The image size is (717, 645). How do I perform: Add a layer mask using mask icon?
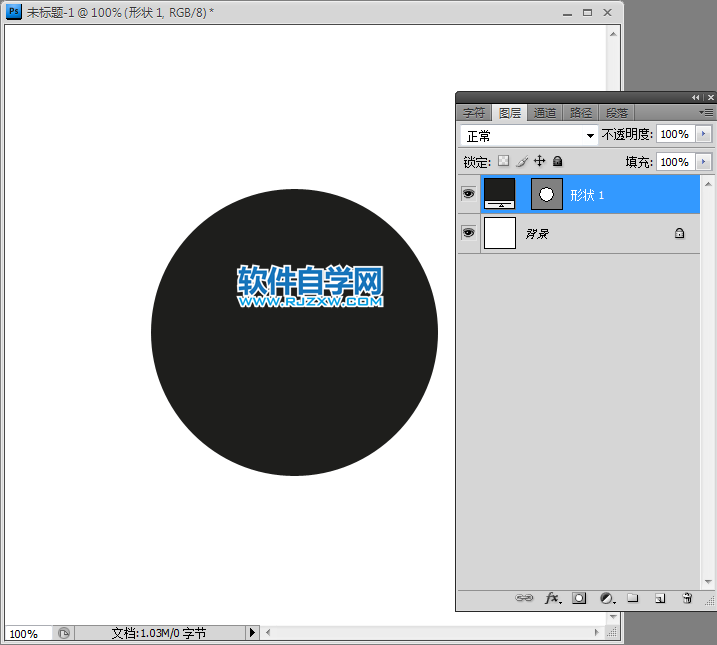(579, 598)
